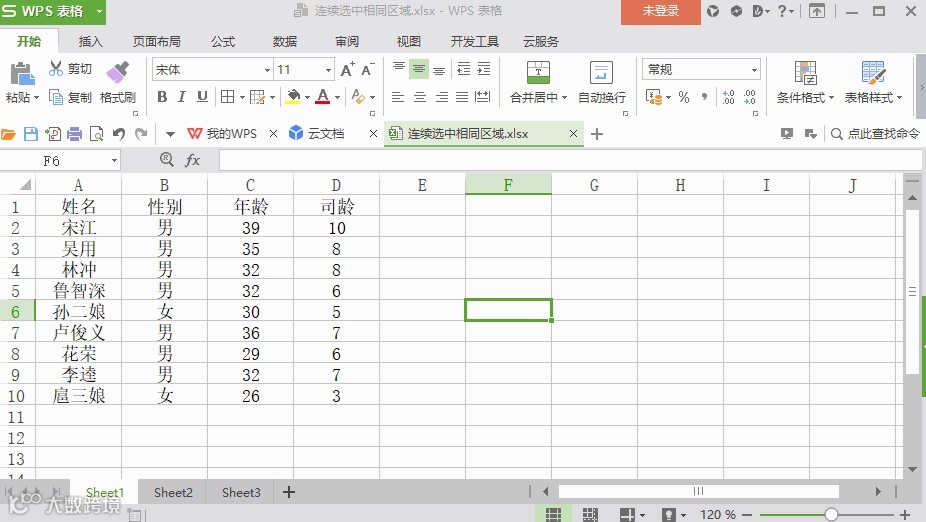Expand the 粘贴 paste options arrow

coord(35,97)
